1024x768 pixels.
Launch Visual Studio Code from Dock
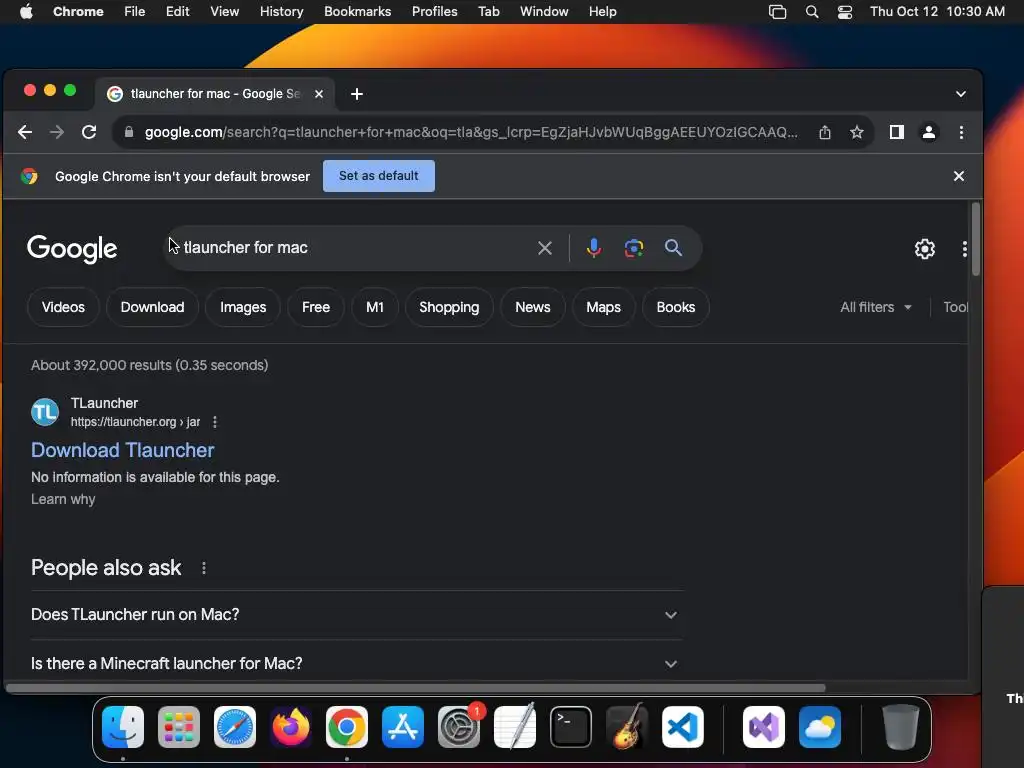[683, 727]
